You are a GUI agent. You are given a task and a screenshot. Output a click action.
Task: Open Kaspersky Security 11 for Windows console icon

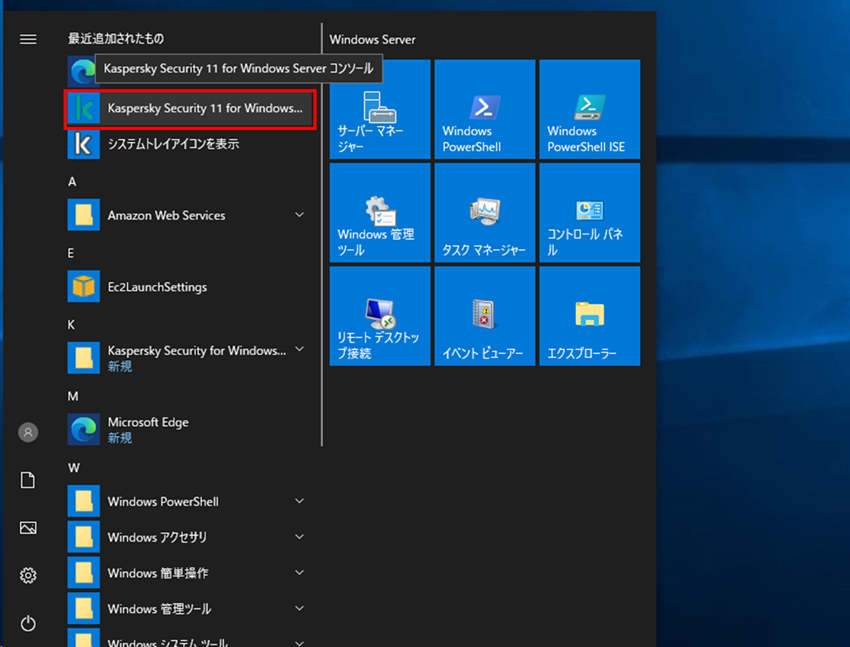[83, 108]
